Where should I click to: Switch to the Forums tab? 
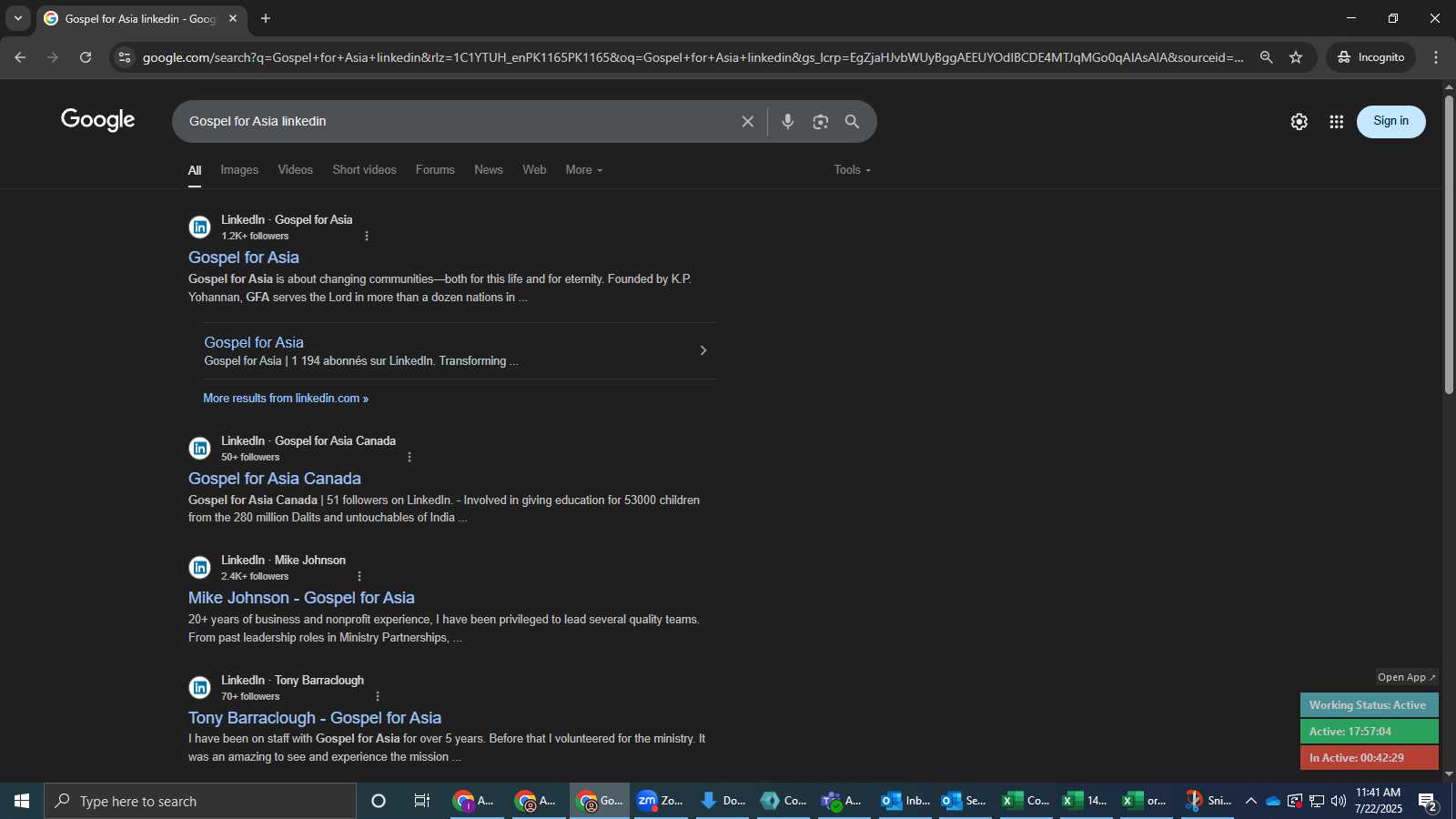435,170
